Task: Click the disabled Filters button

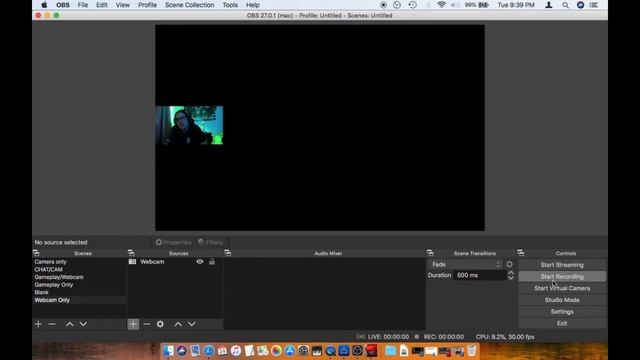Action: click(x=211, y=242)
